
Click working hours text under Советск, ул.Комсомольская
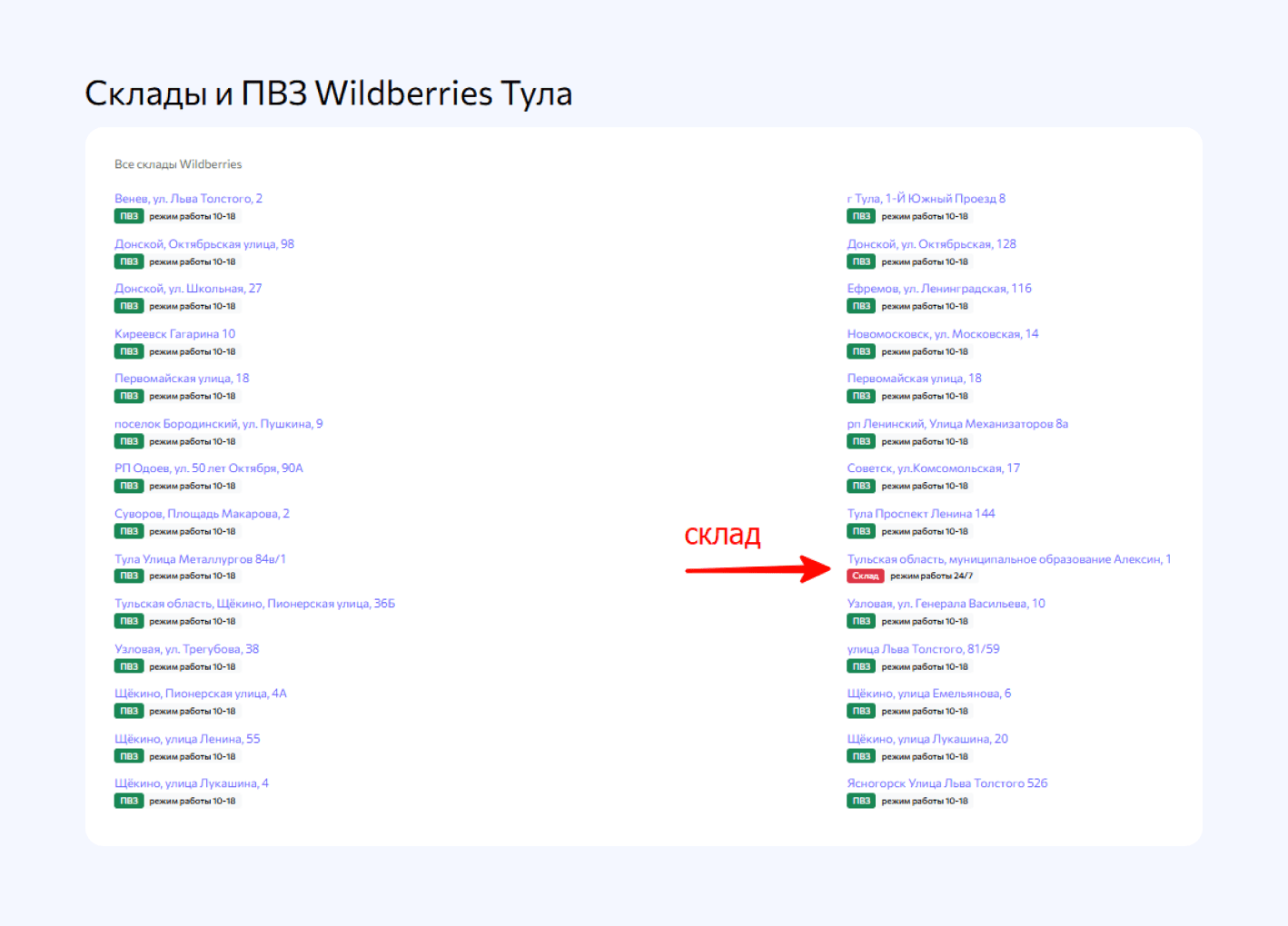point(925,487)
